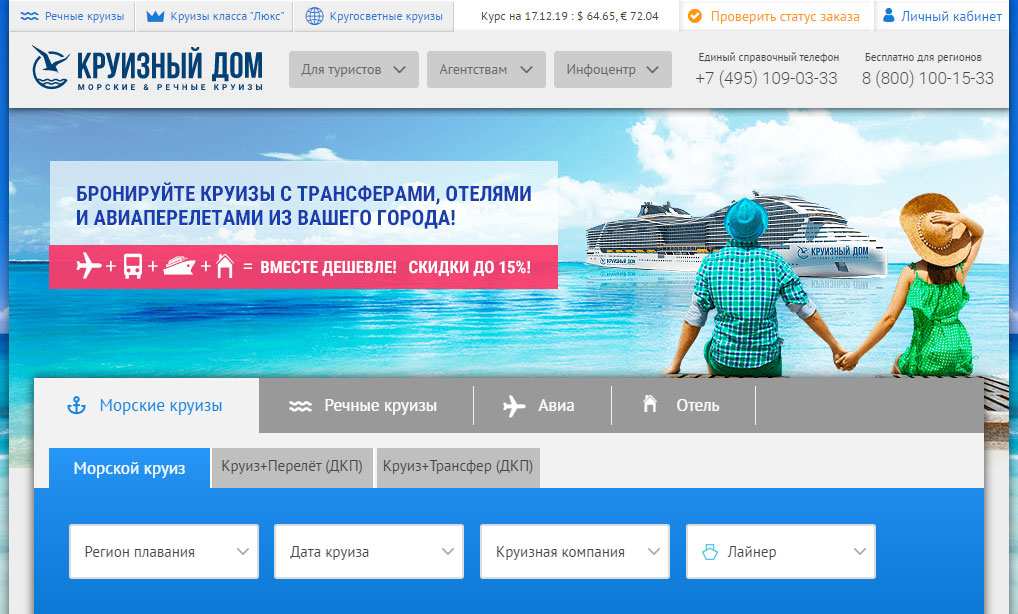Image resolution: width=1018 pixels, height=614 pixels.
Task: Expand the Лайнер dropdown
Action: tap(781, 551)
